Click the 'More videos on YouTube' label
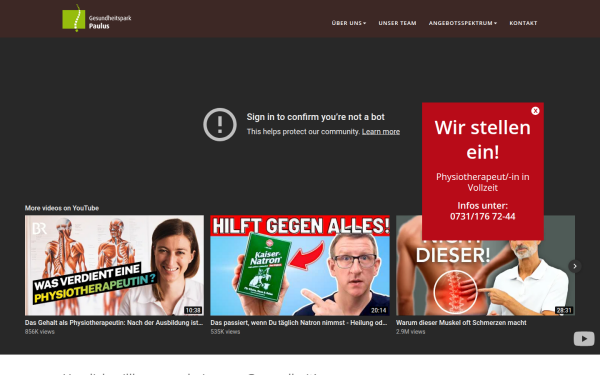Screen dimensions: 600x375 62,208
